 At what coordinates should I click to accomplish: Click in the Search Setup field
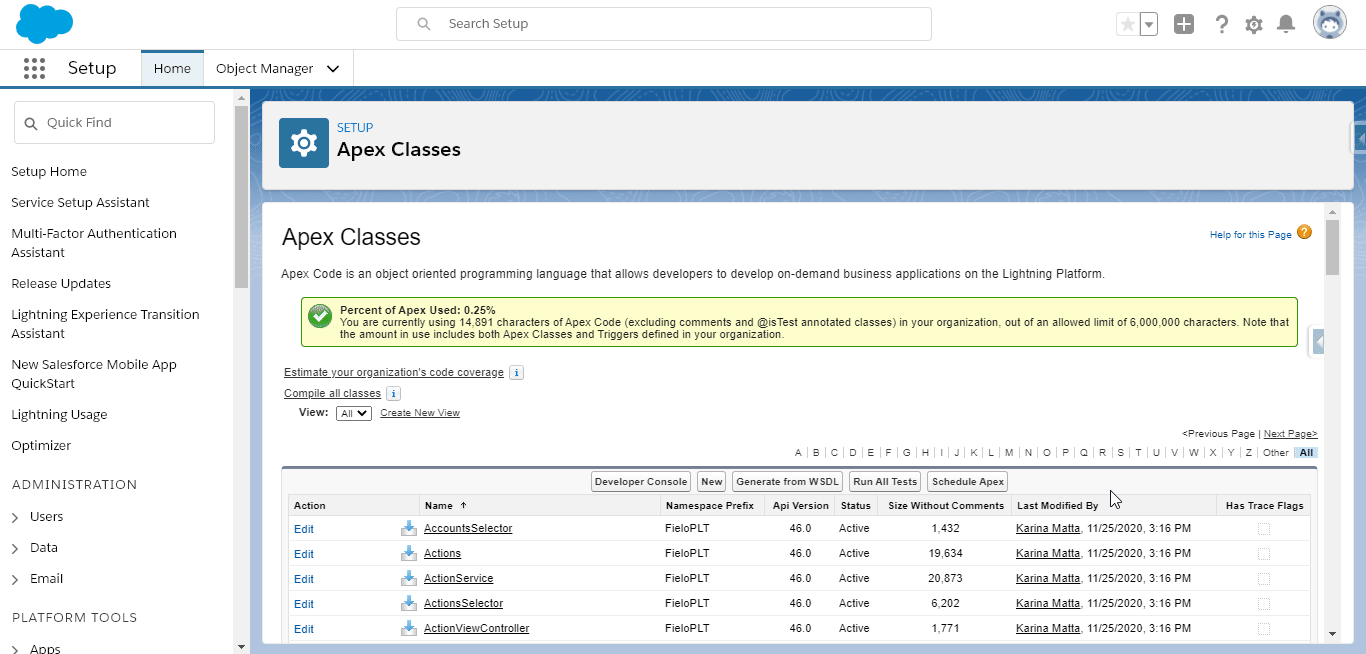(x=664, y=24)
